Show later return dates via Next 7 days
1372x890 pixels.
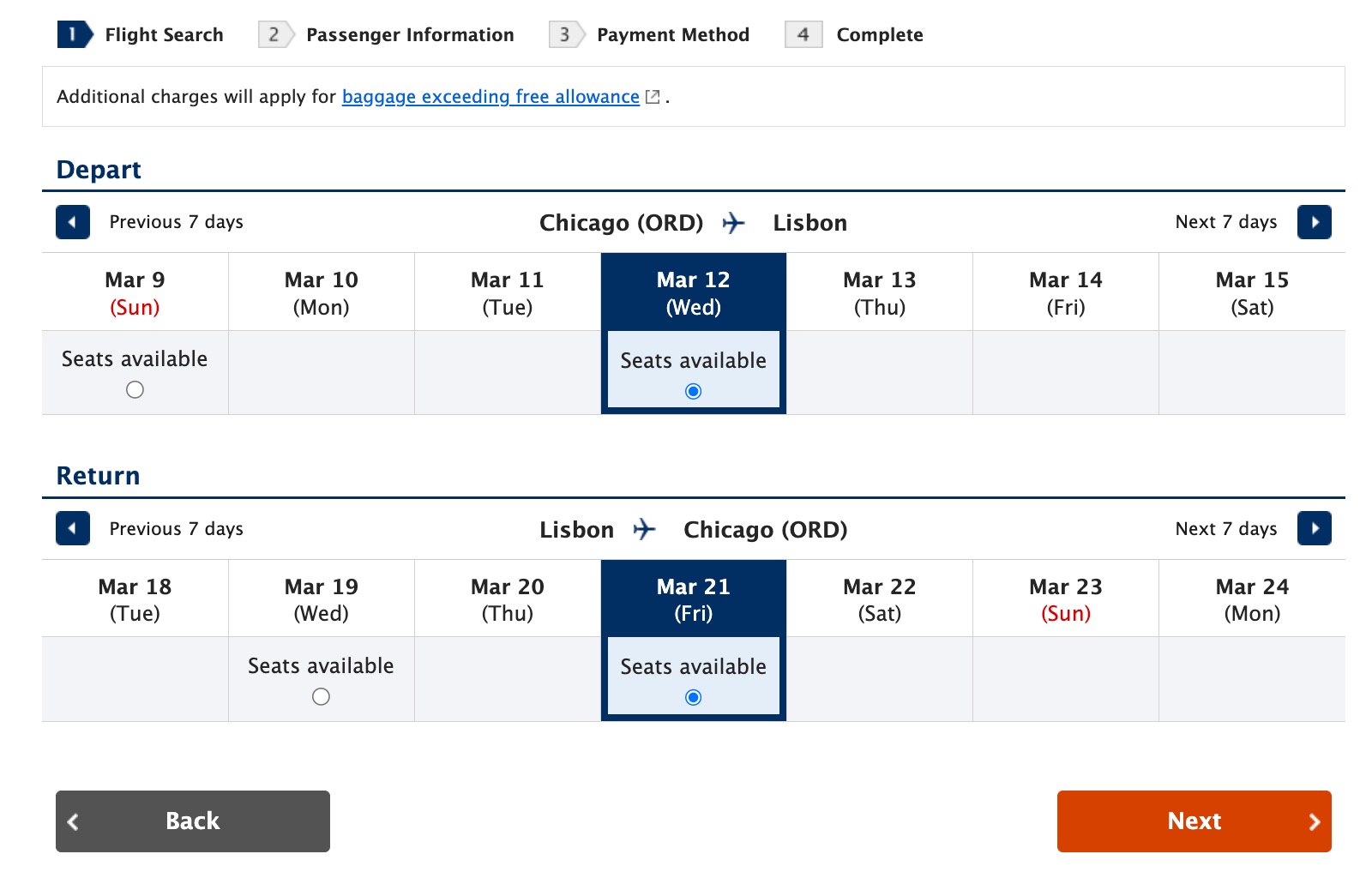tap(1225, 528)
